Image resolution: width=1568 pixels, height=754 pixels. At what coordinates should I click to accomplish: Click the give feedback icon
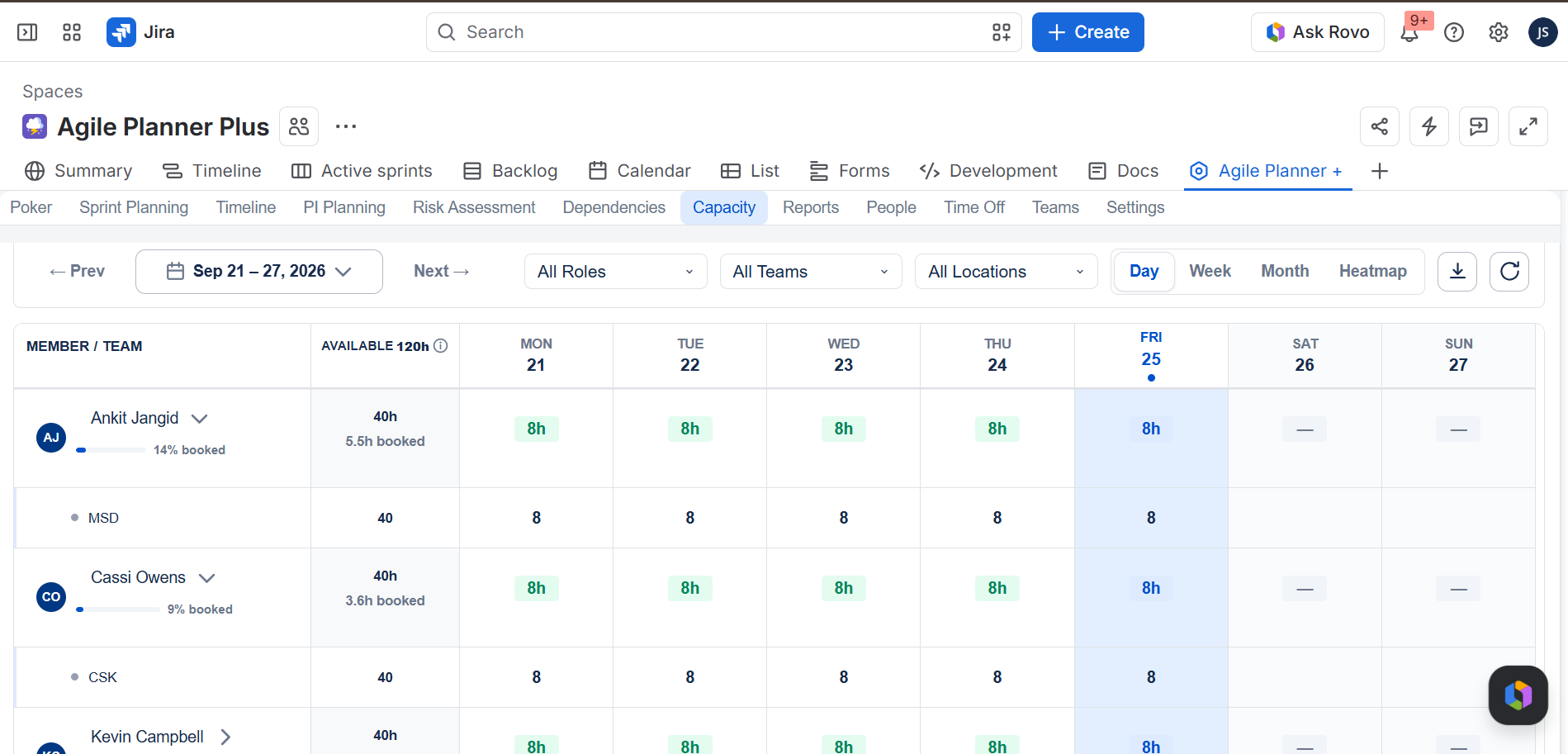(x=1479, y=126)
